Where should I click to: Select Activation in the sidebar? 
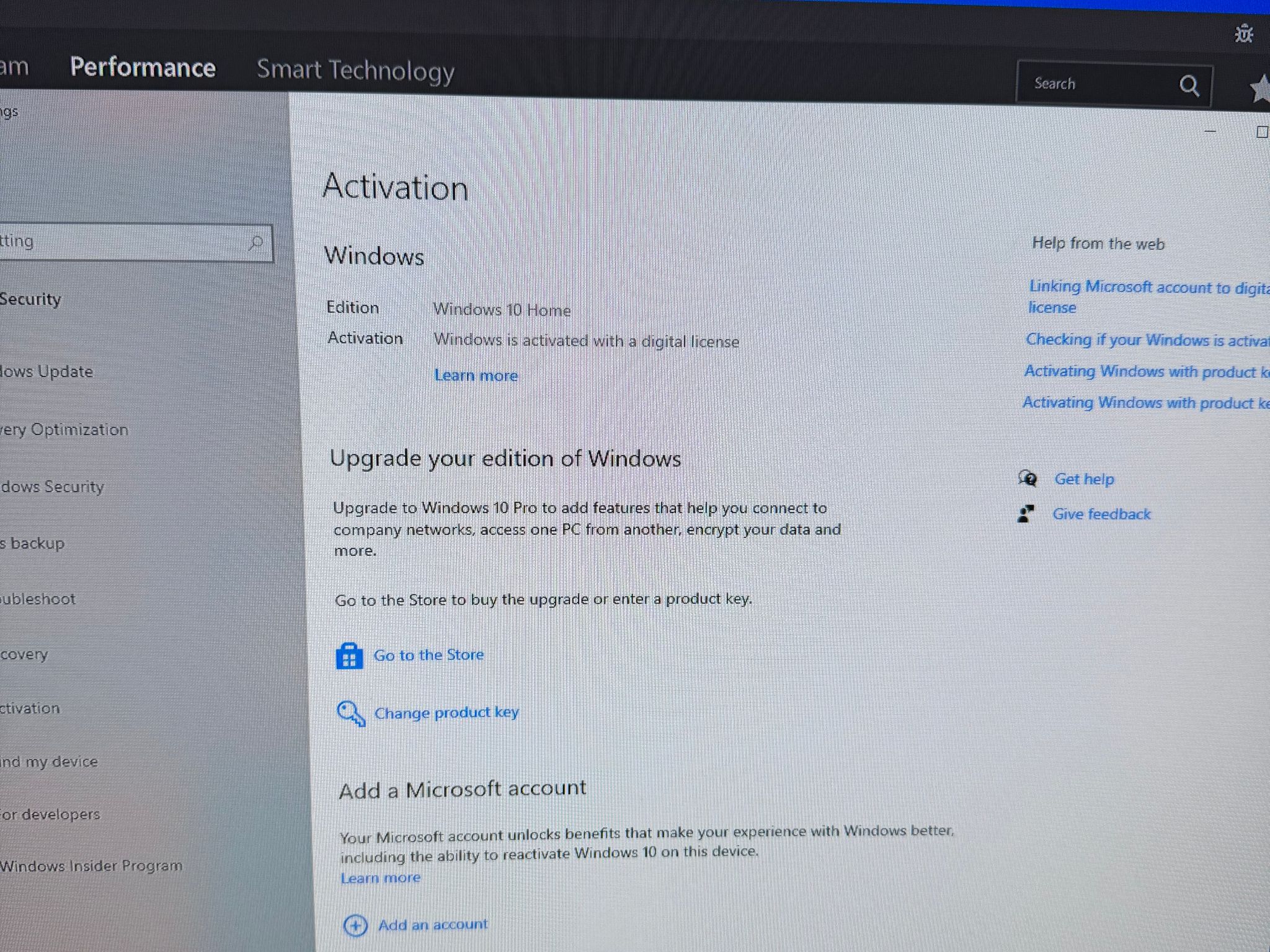[30, 708]
